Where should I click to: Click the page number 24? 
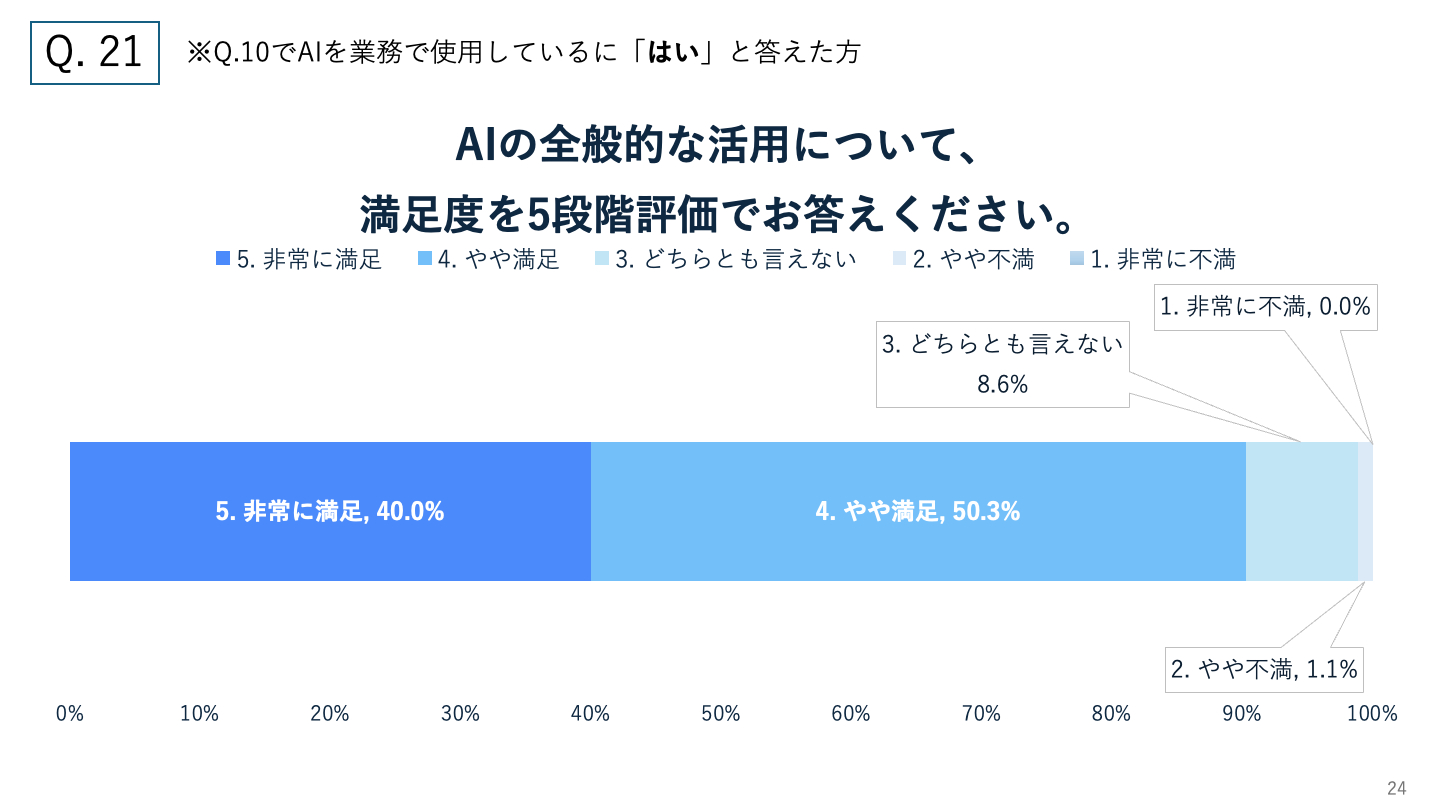1396,788
